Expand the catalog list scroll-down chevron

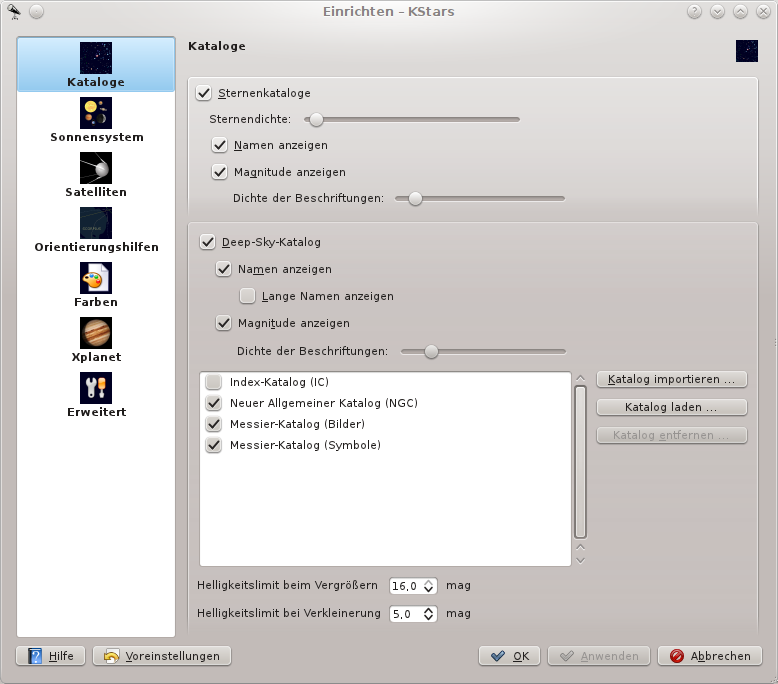[580, 559]
